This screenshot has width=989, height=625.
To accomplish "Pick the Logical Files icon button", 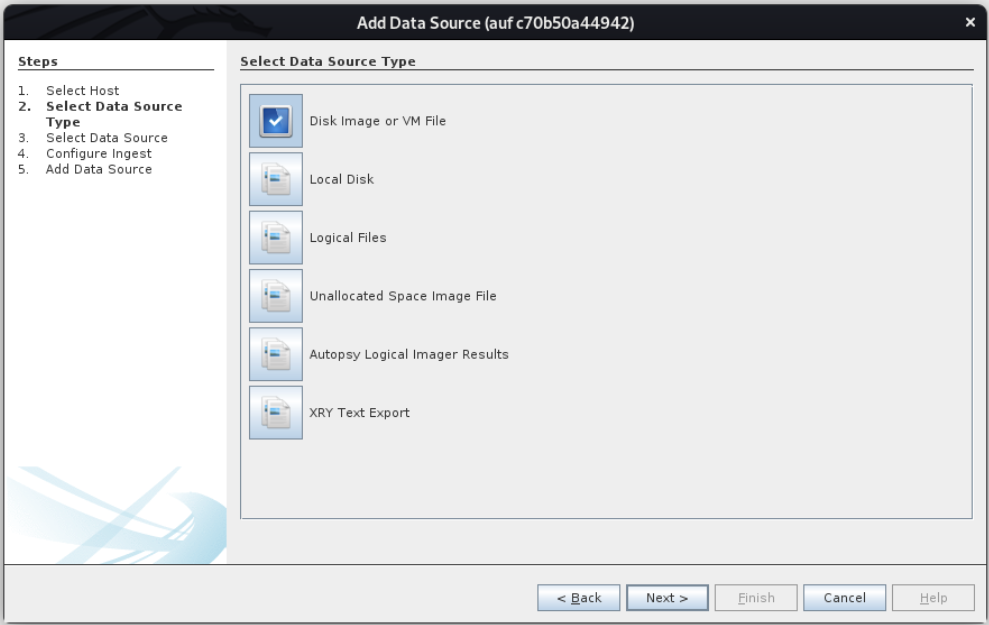I will [275, 238].
